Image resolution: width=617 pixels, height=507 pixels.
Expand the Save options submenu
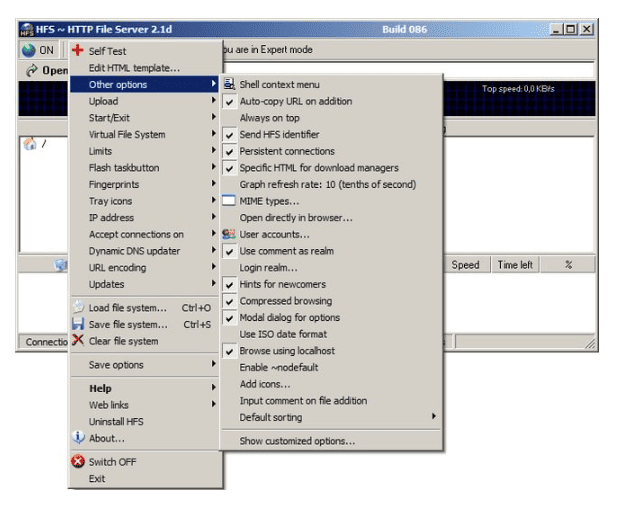point(144,365)
